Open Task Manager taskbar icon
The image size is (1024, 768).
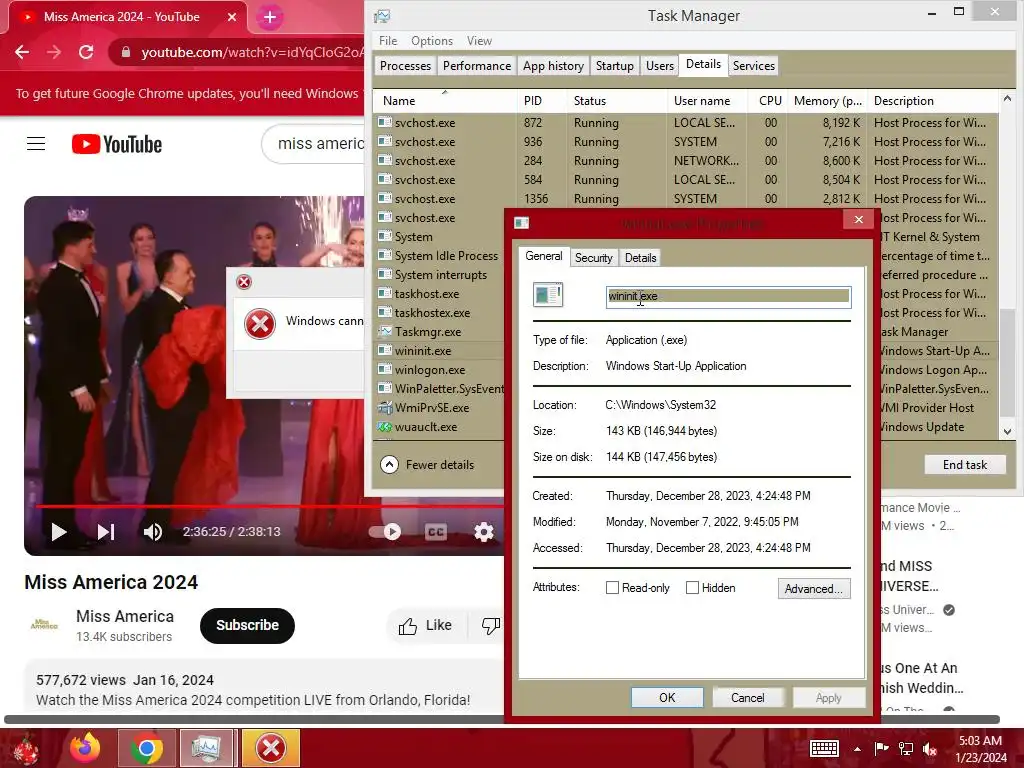coord(208,748)
